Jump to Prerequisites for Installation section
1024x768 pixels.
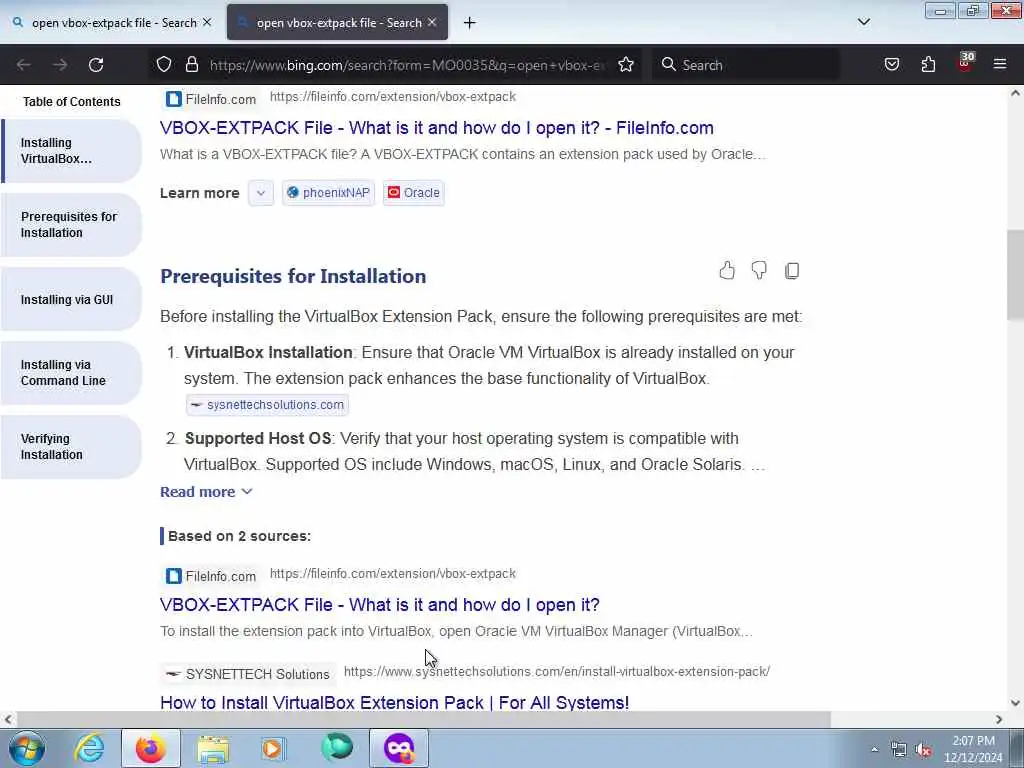pos(72,225)
